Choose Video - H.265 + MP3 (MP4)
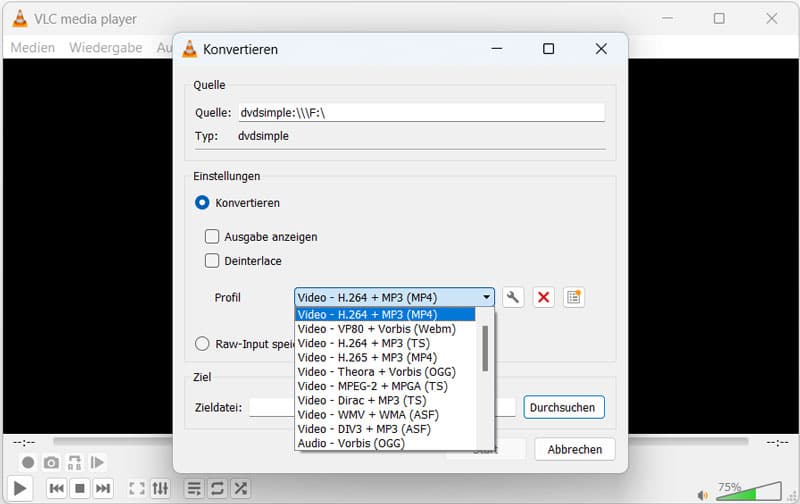800x504 pixels. tap(385, 358)
